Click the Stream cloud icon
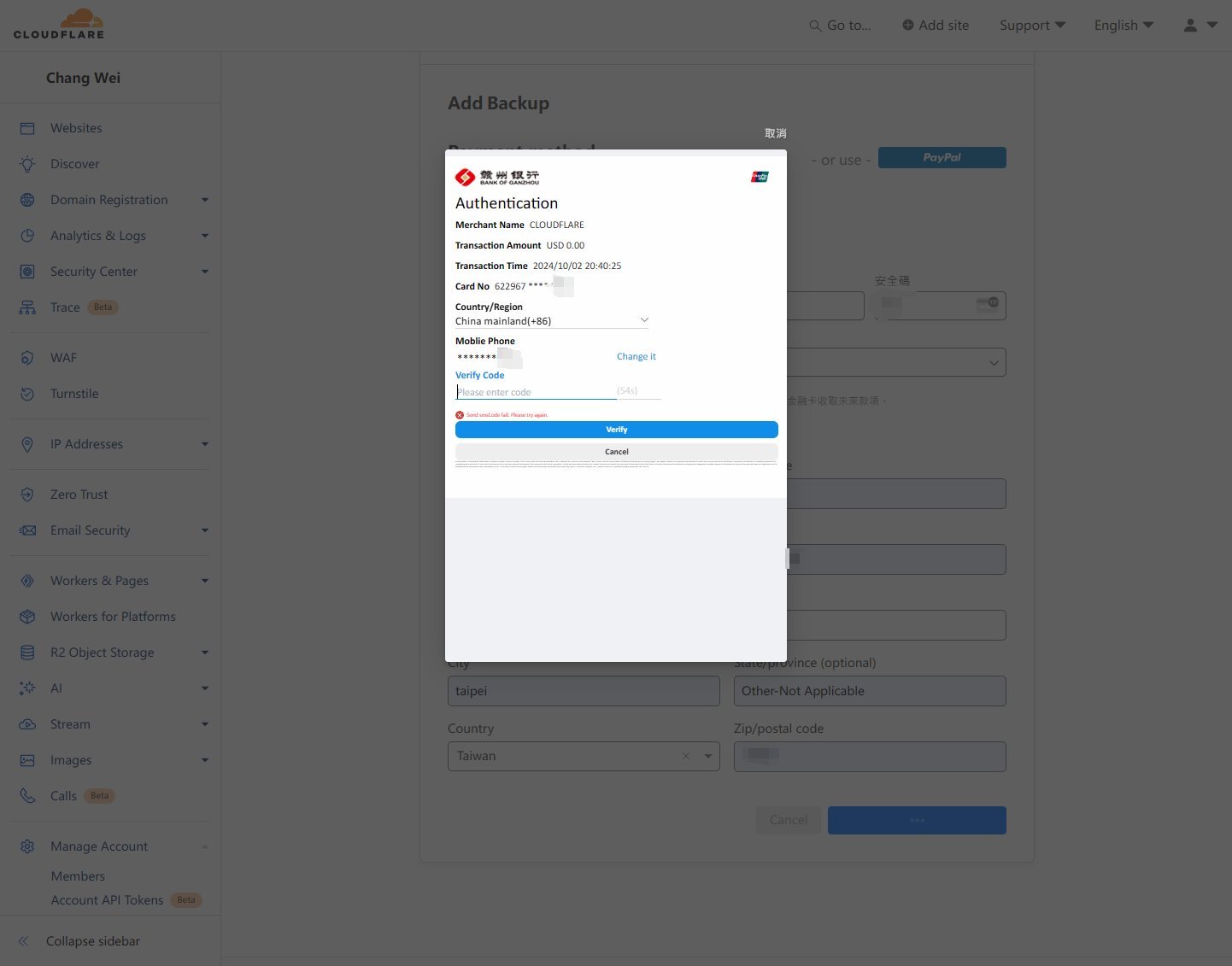 pos(27,724)
